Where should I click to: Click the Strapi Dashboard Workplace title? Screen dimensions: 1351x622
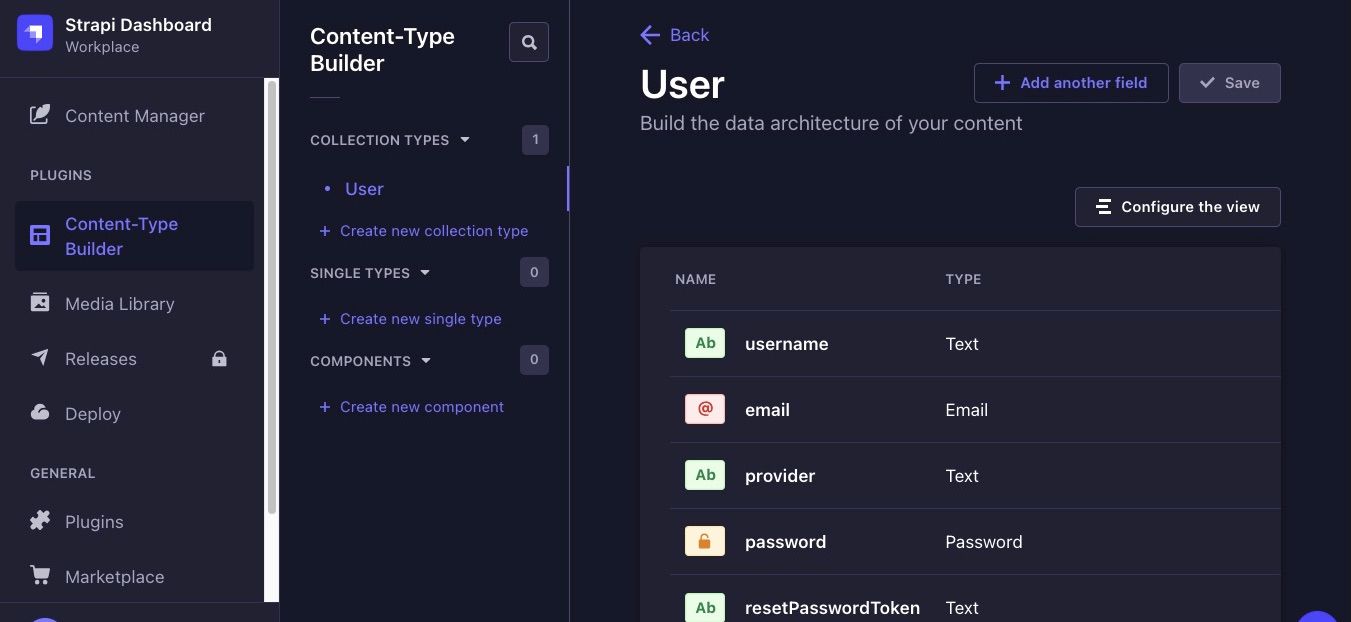138,35
